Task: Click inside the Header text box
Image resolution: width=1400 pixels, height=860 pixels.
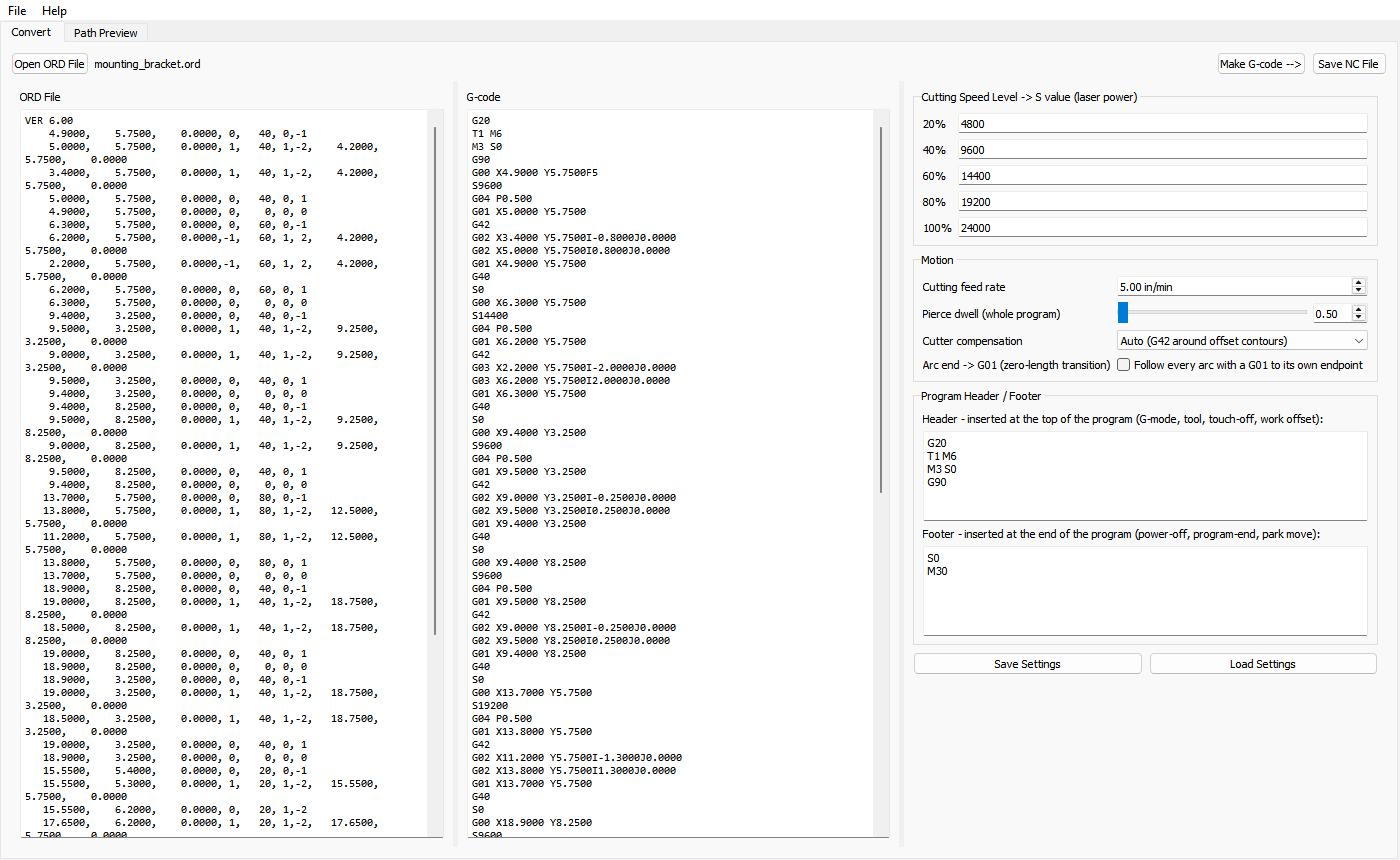Action: (1145, 476)
